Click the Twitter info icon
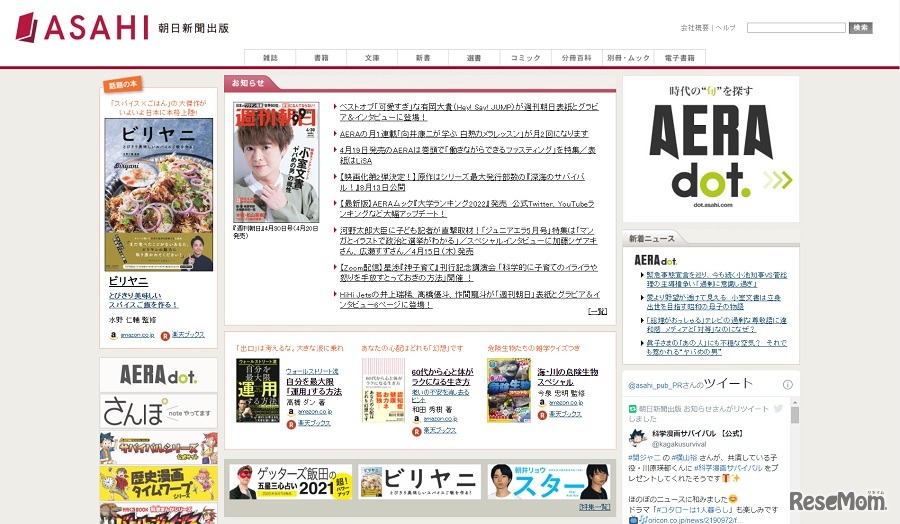 [x=788, y=385]
